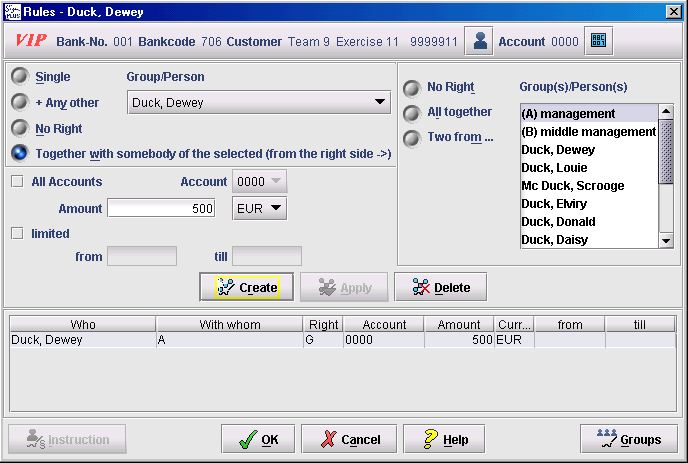Click the account calculator icon button
This screenshot has width=688, height=463.
click(x=599, y=42)
